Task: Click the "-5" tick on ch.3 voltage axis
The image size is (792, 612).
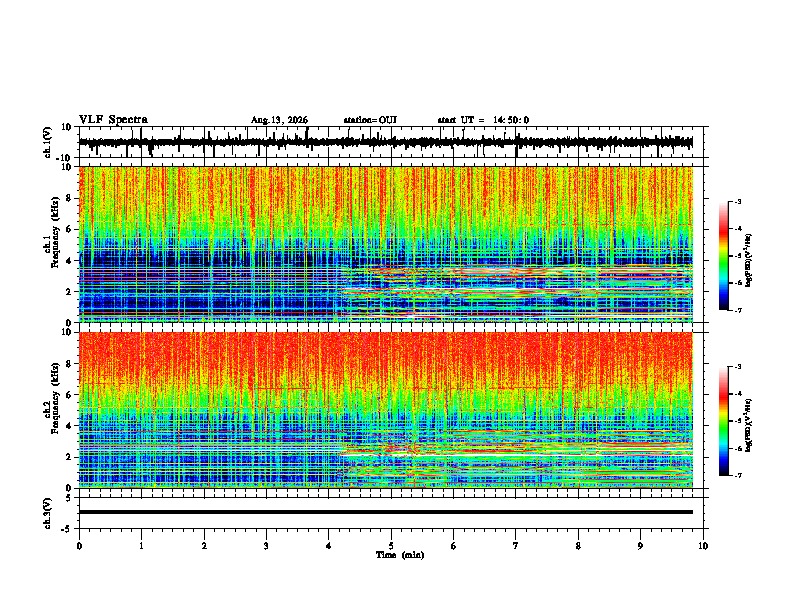Action: 68,529
